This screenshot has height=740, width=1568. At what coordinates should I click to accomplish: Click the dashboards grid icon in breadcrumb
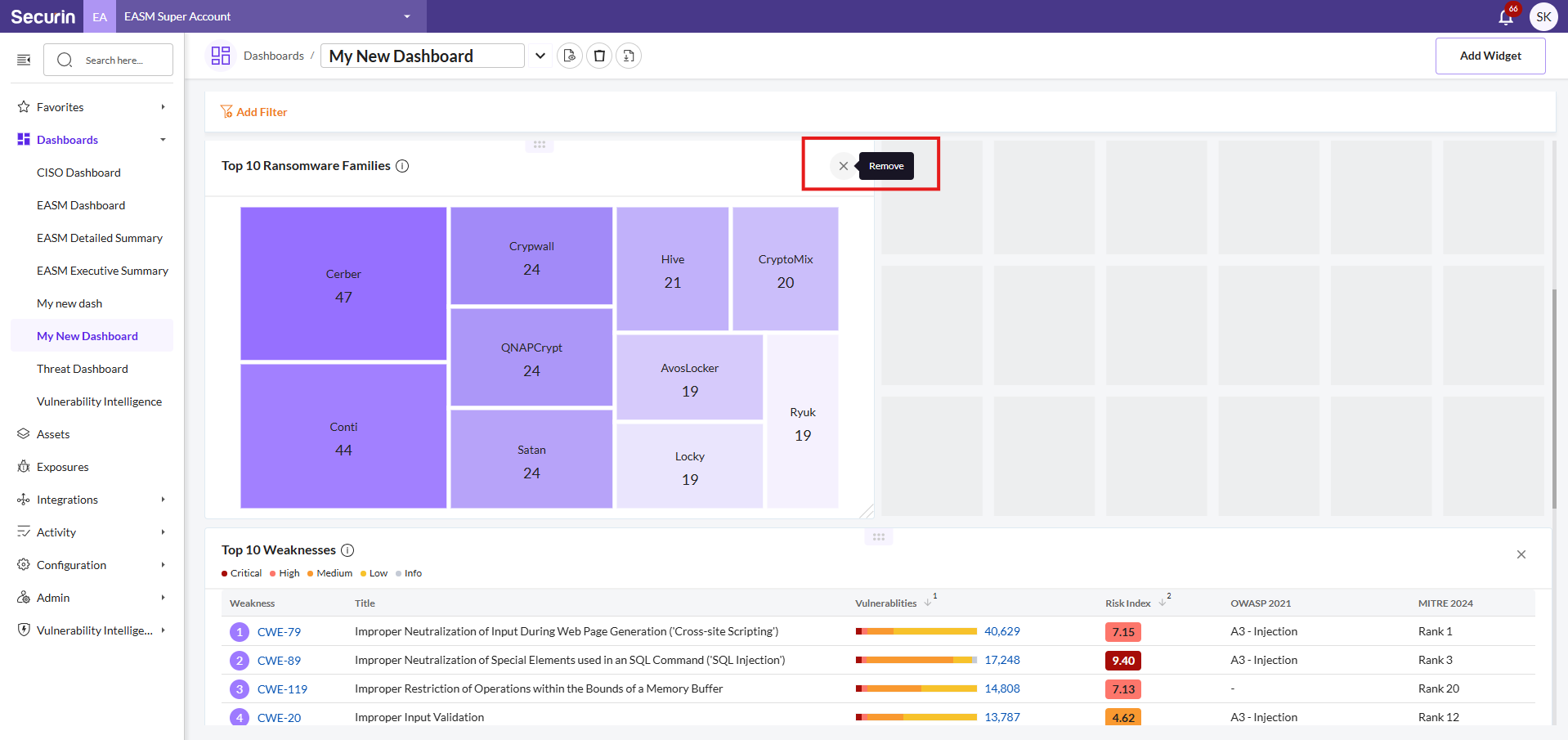pyautogui.click(x=221, y=56)
